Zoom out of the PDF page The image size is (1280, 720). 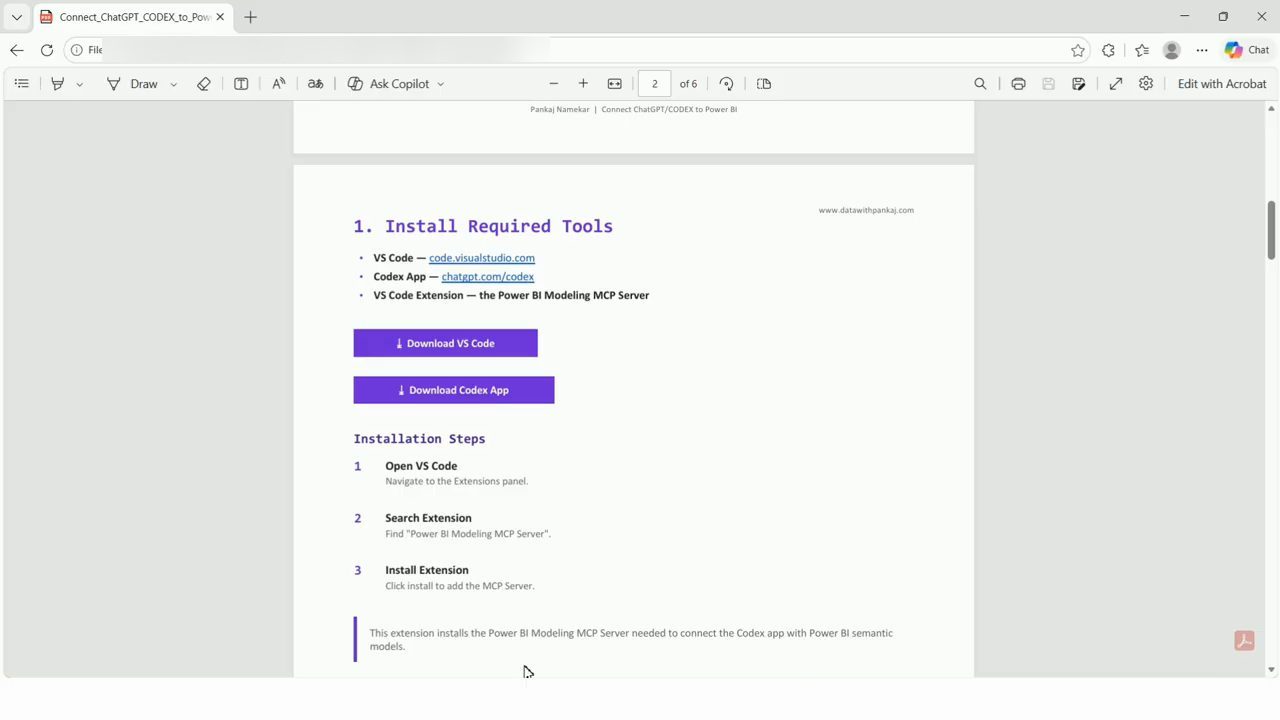click(x=553, y=84)
